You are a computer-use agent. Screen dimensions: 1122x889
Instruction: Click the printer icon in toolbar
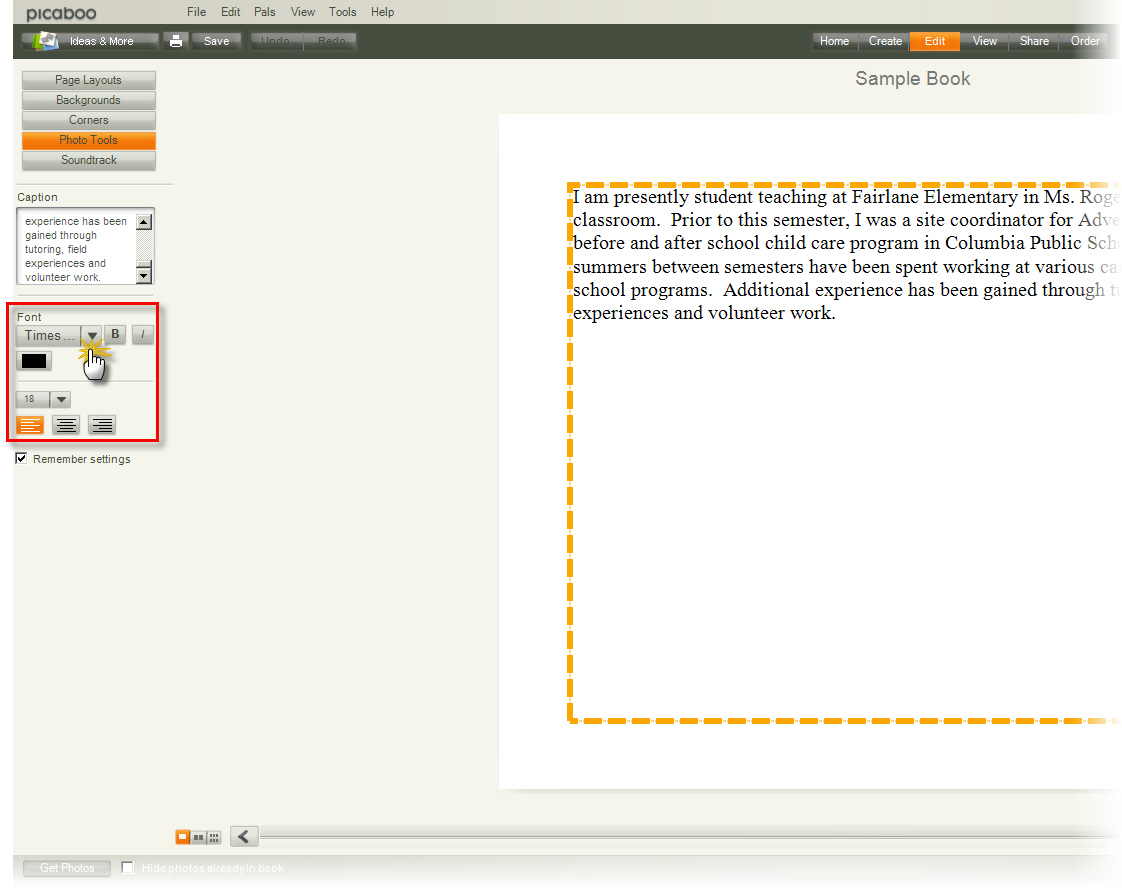[x=176, y=41]
